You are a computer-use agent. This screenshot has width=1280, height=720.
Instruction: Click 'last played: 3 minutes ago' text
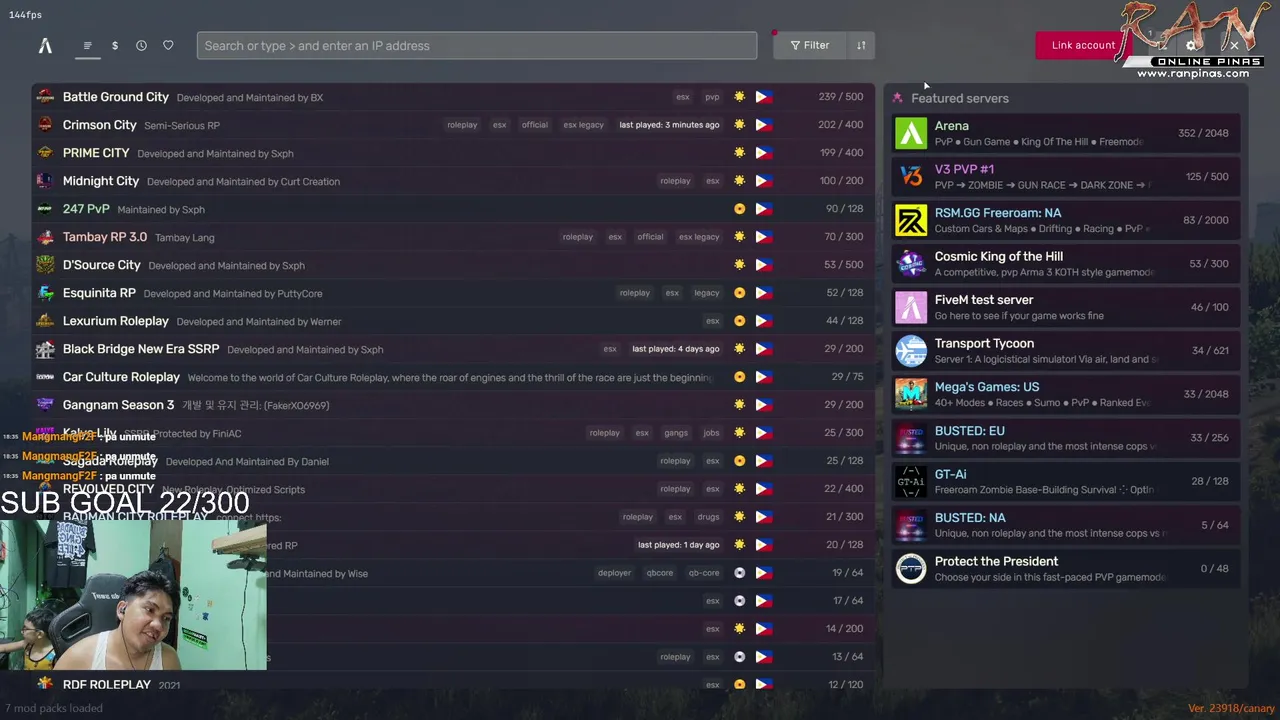(669, 125)
